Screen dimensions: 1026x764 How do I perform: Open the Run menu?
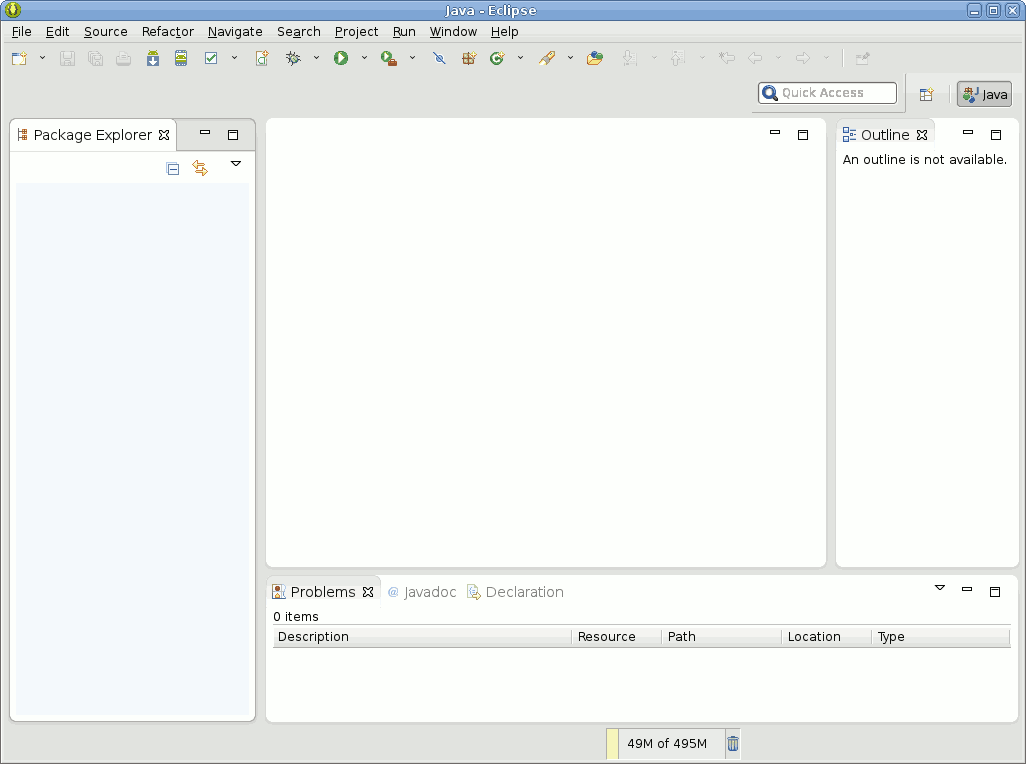click(x=404, y=31)
